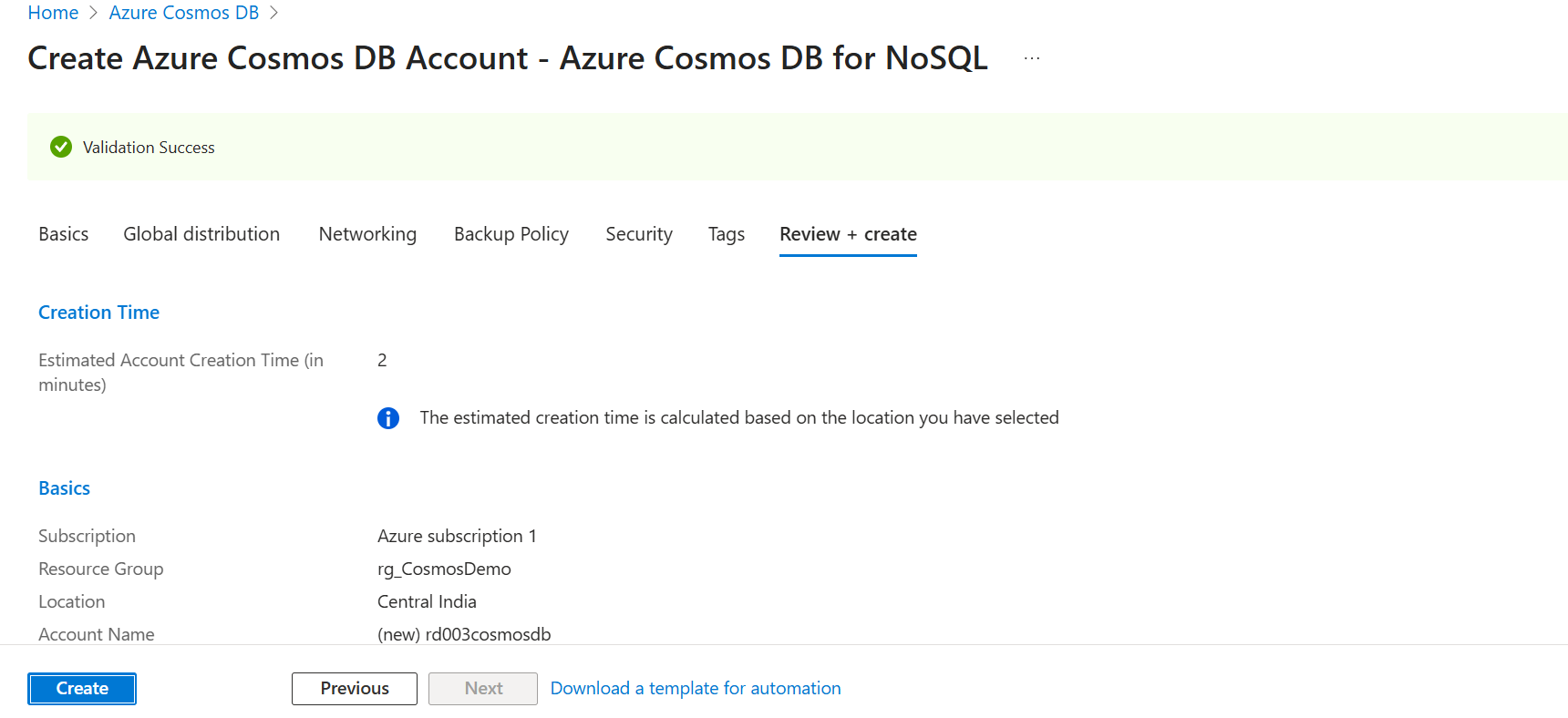
Task: Click the Previous button
Action: pos(354,689)
